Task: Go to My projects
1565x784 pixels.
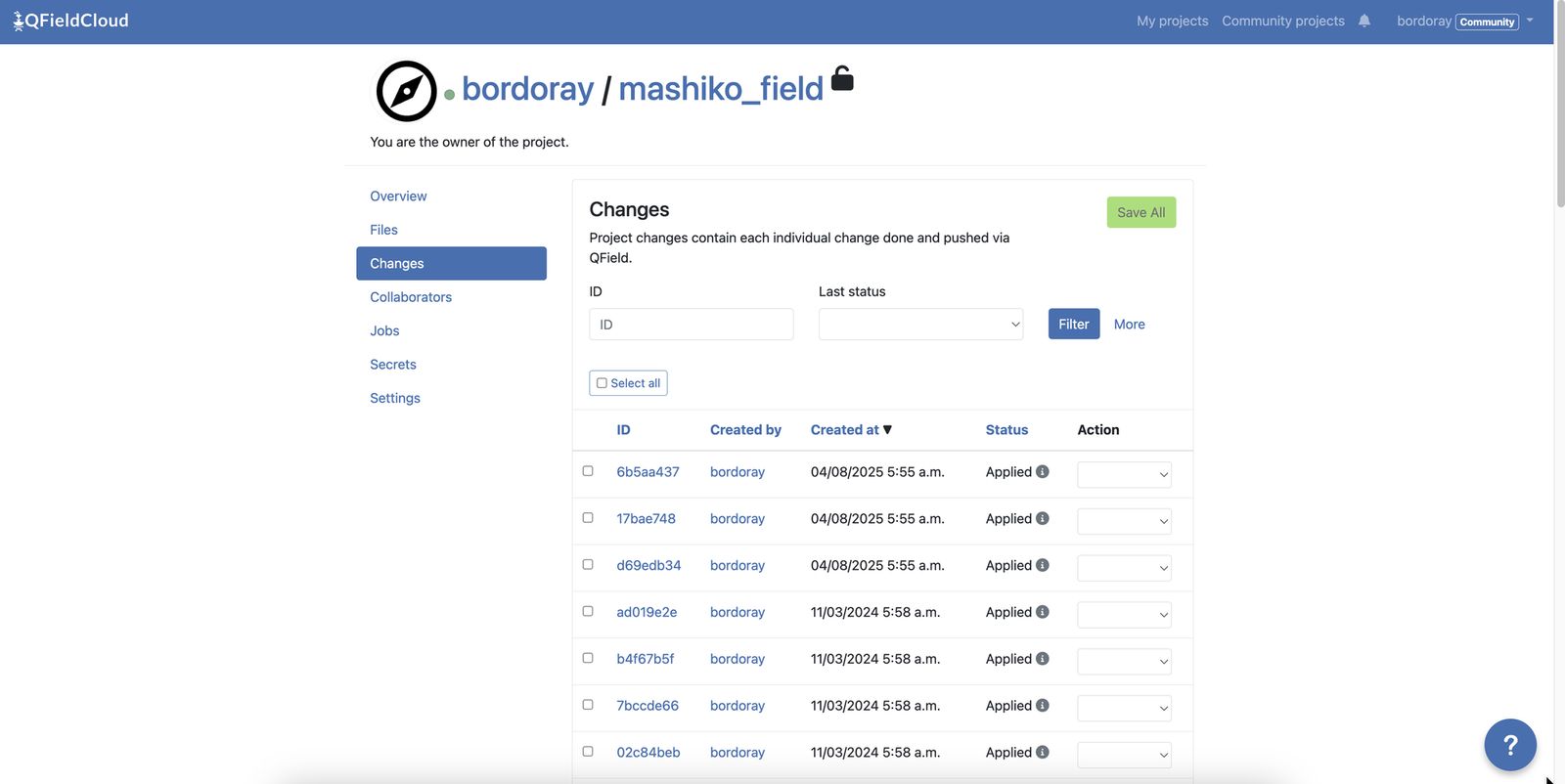Action: [1172, 21]
